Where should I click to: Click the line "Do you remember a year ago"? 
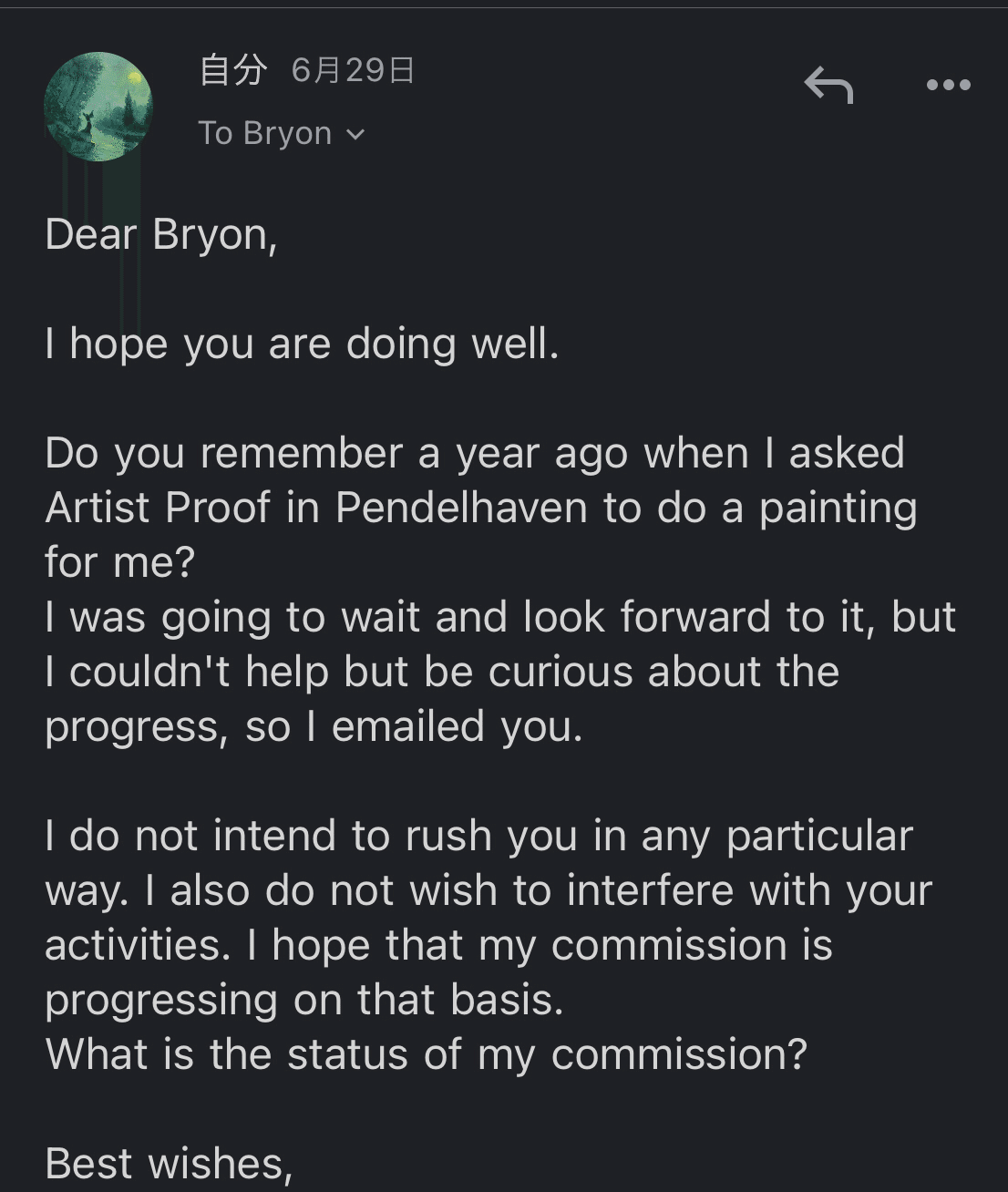475,453
